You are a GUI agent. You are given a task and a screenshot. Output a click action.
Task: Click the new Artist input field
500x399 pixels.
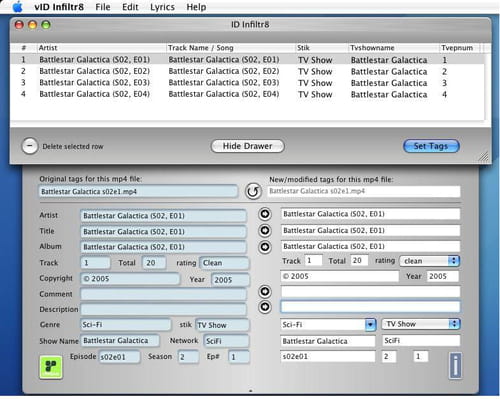coord(370,214)
